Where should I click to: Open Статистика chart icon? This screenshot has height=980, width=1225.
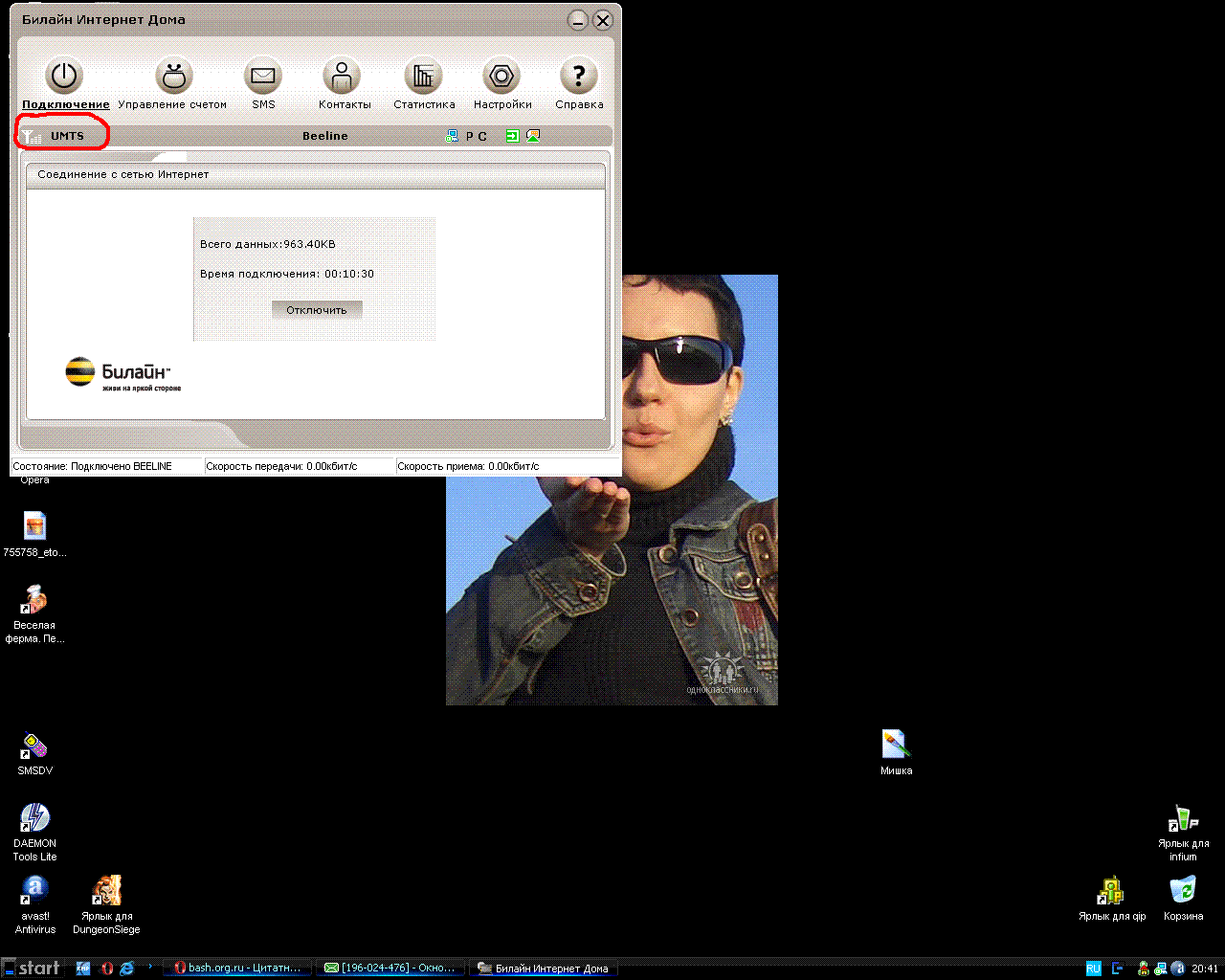tap(423, 76)
